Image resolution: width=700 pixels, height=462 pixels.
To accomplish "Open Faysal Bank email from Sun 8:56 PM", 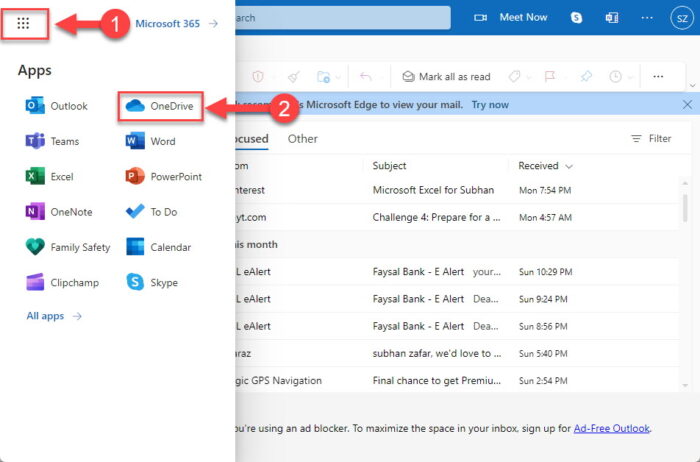I will pos(457,326).
